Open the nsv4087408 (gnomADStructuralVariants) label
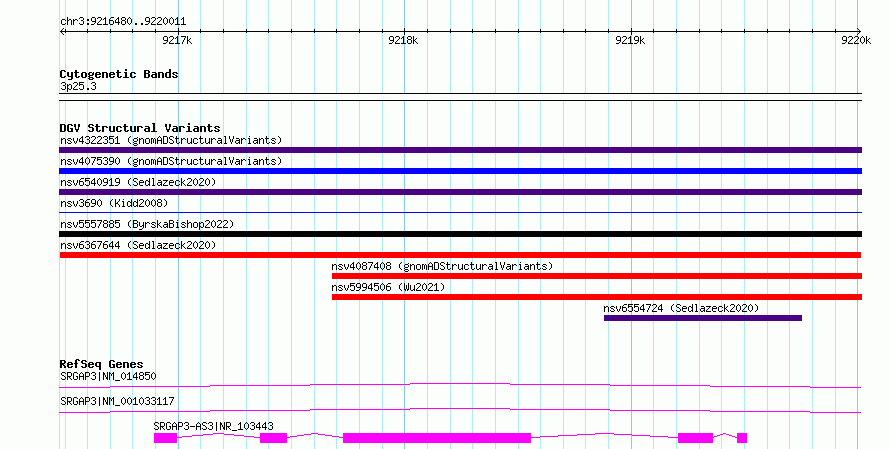 click(x=442, y=266)
